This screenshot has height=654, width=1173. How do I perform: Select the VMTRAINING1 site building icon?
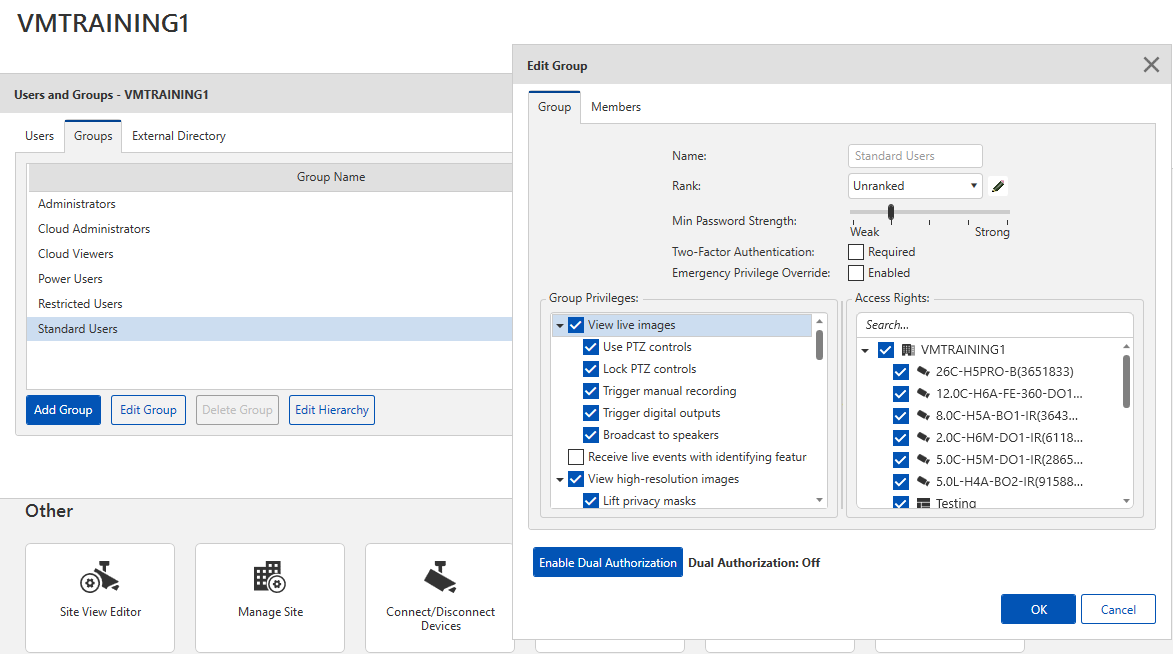tap(908, 349)
